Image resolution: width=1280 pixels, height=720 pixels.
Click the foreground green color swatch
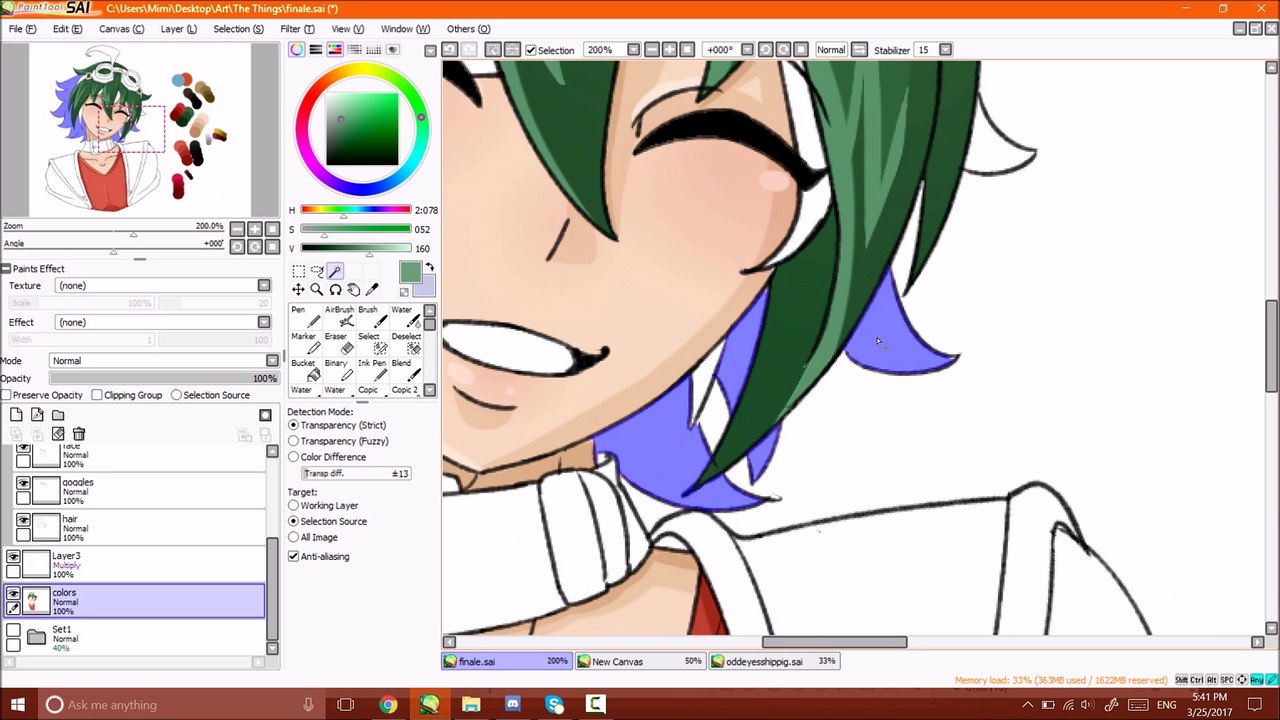410,272
